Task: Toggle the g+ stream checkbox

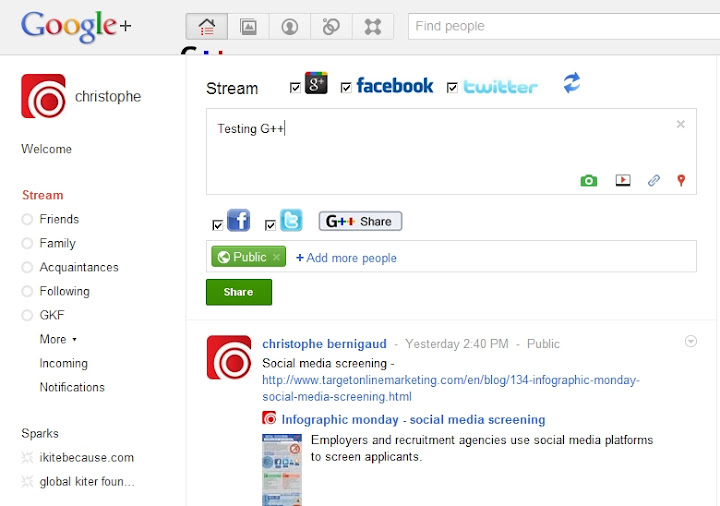Action: point(295,87)
